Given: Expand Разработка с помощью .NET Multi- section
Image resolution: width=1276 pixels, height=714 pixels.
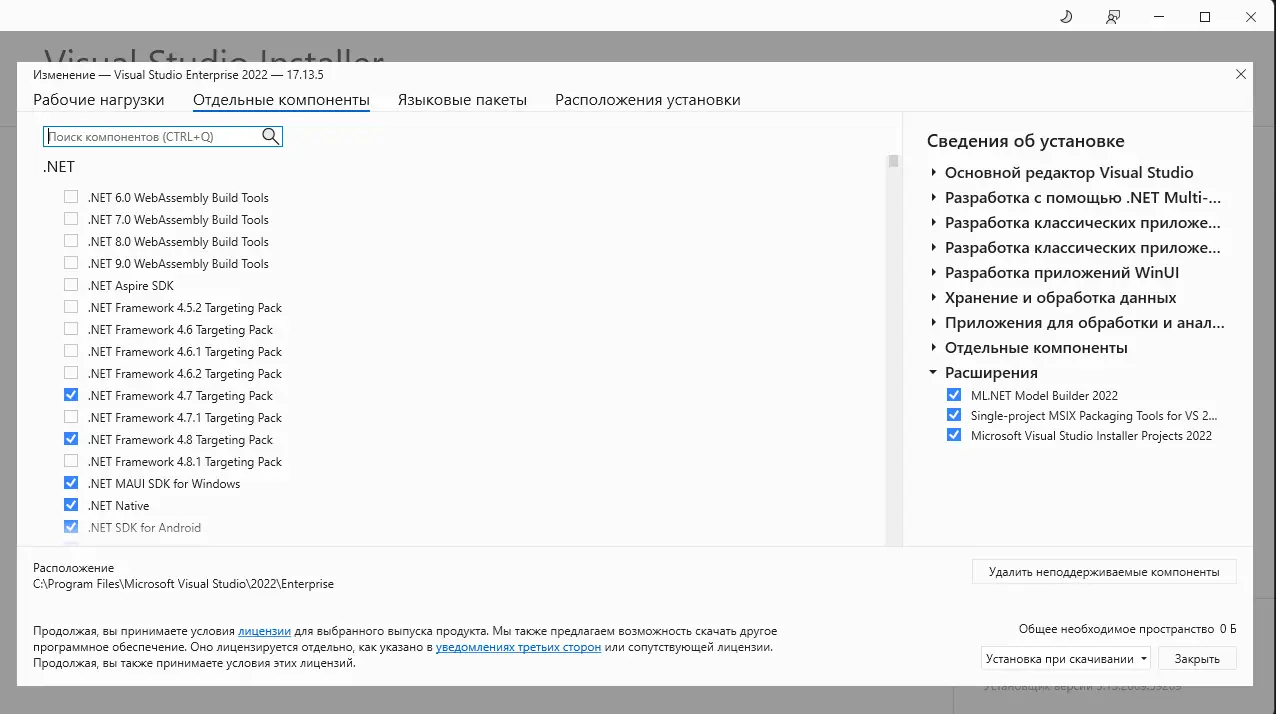Looking at the screenshot, I should [x=933, y=197].
